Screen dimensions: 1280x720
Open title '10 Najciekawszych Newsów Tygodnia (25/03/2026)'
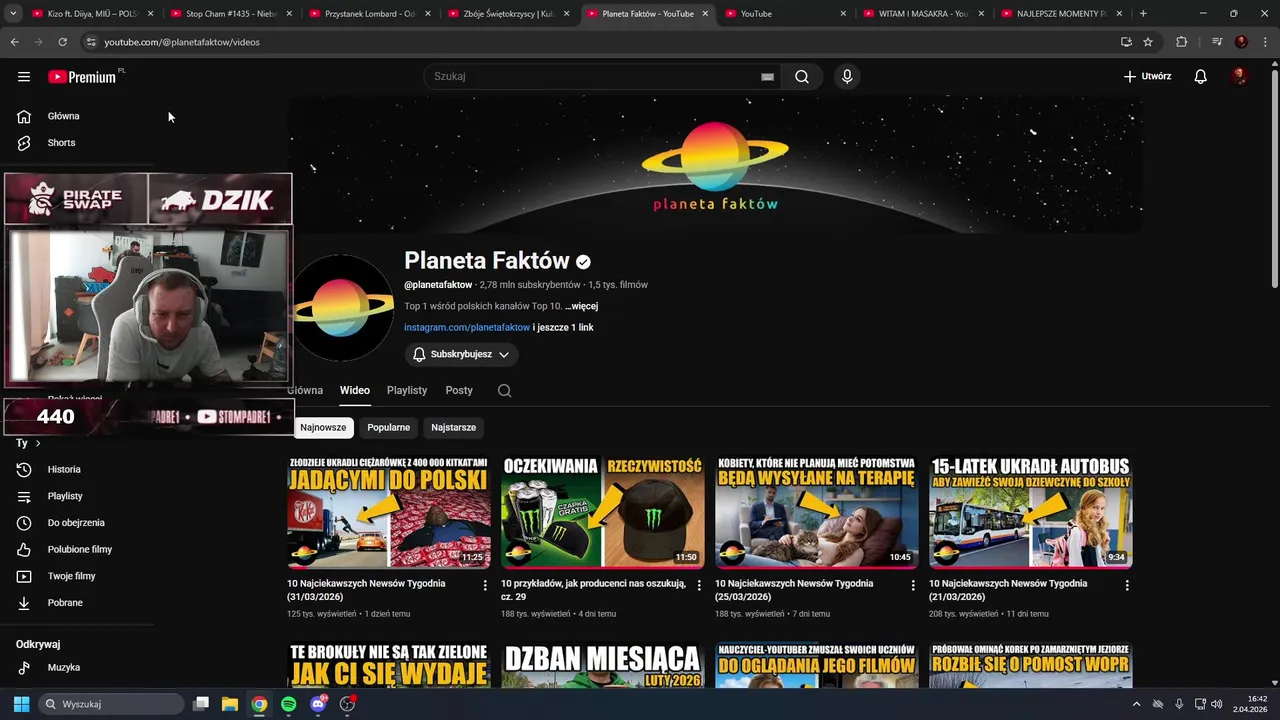click(794, 590)
